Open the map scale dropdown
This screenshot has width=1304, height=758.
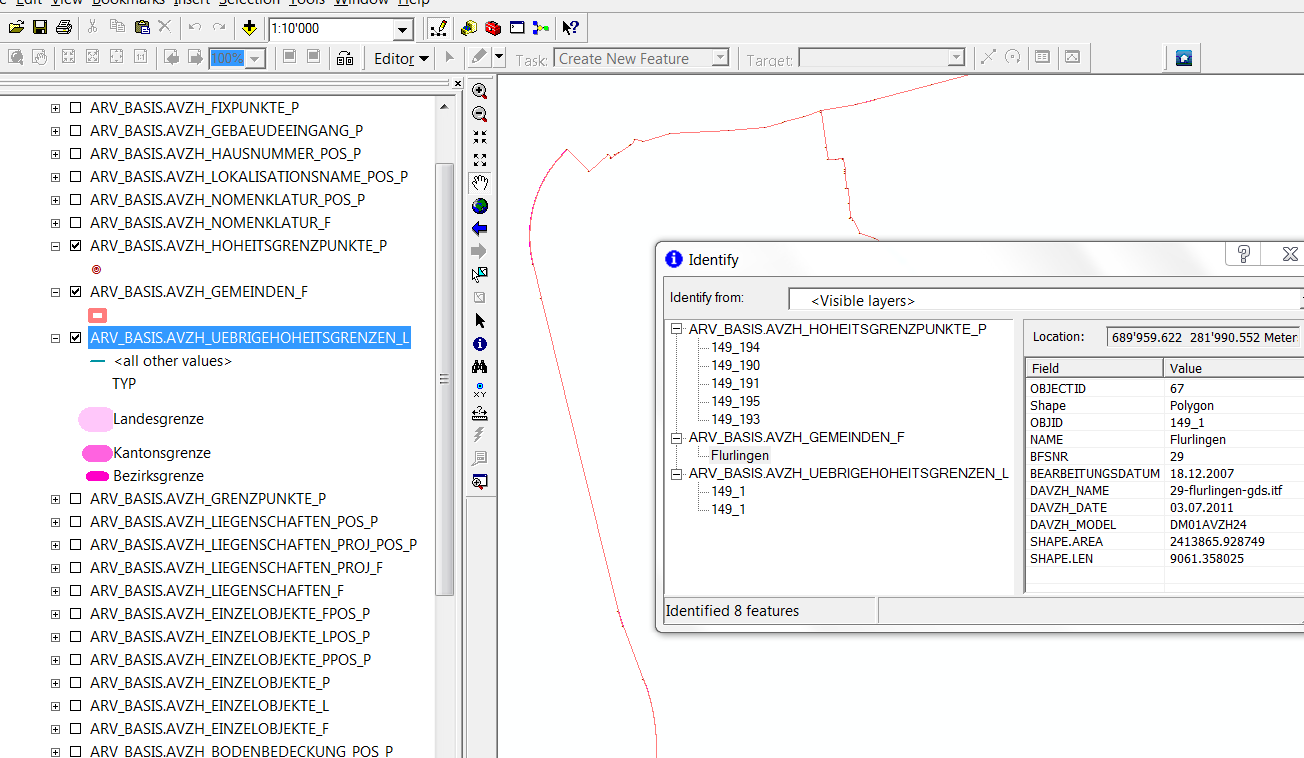click(x=402, y=29)
